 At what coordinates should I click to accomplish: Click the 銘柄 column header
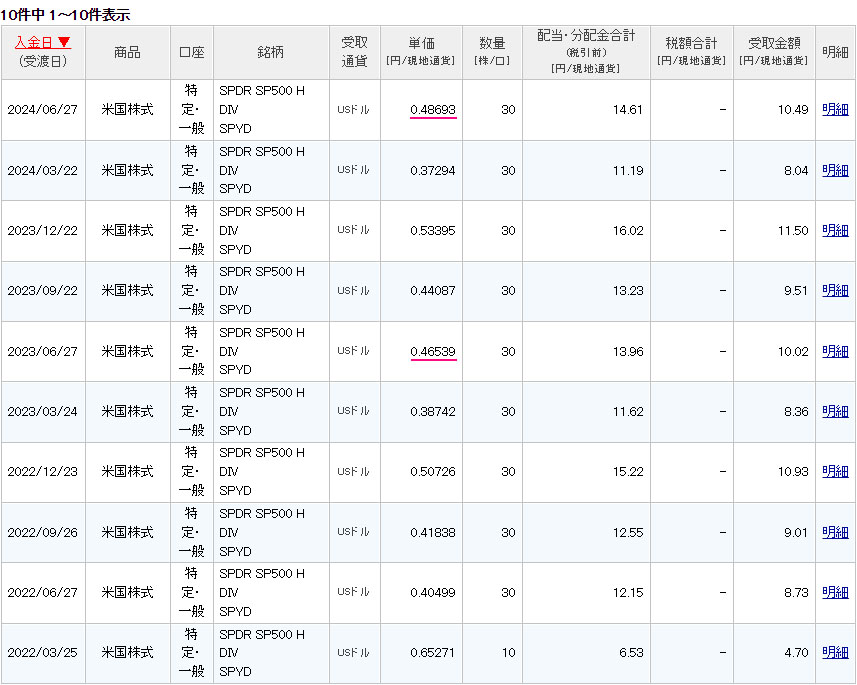271,52
